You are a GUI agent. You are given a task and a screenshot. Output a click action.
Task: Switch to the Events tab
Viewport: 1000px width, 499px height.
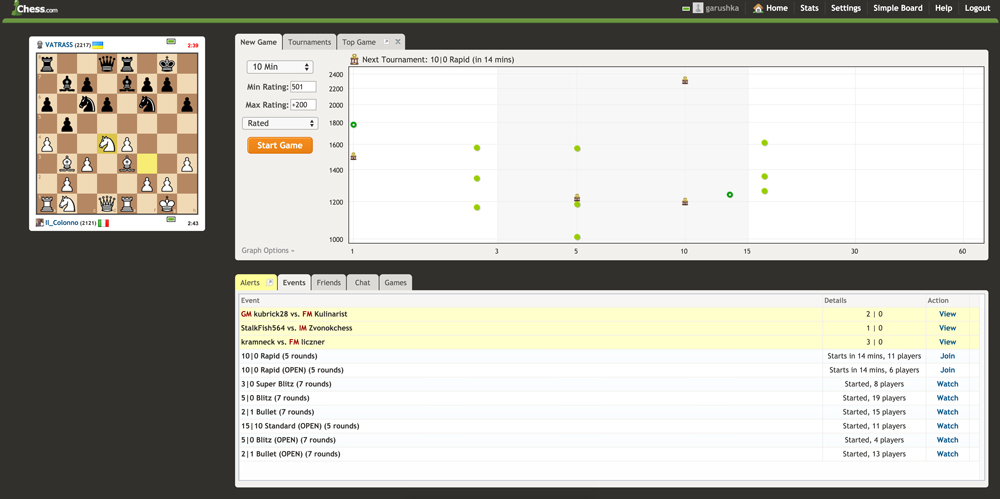(x=294, y=282)
